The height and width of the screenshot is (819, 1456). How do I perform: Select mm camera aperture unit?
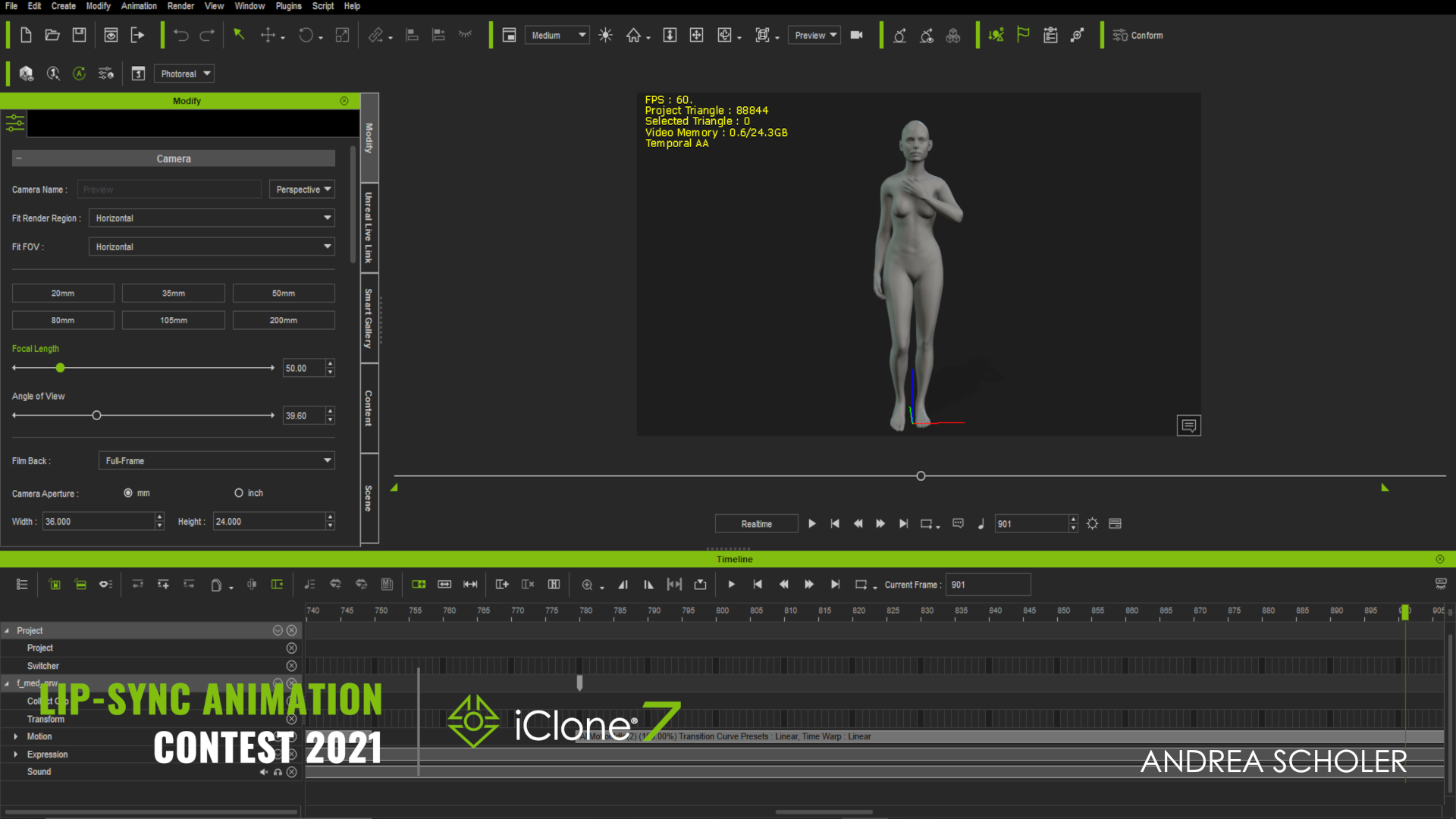128,493
